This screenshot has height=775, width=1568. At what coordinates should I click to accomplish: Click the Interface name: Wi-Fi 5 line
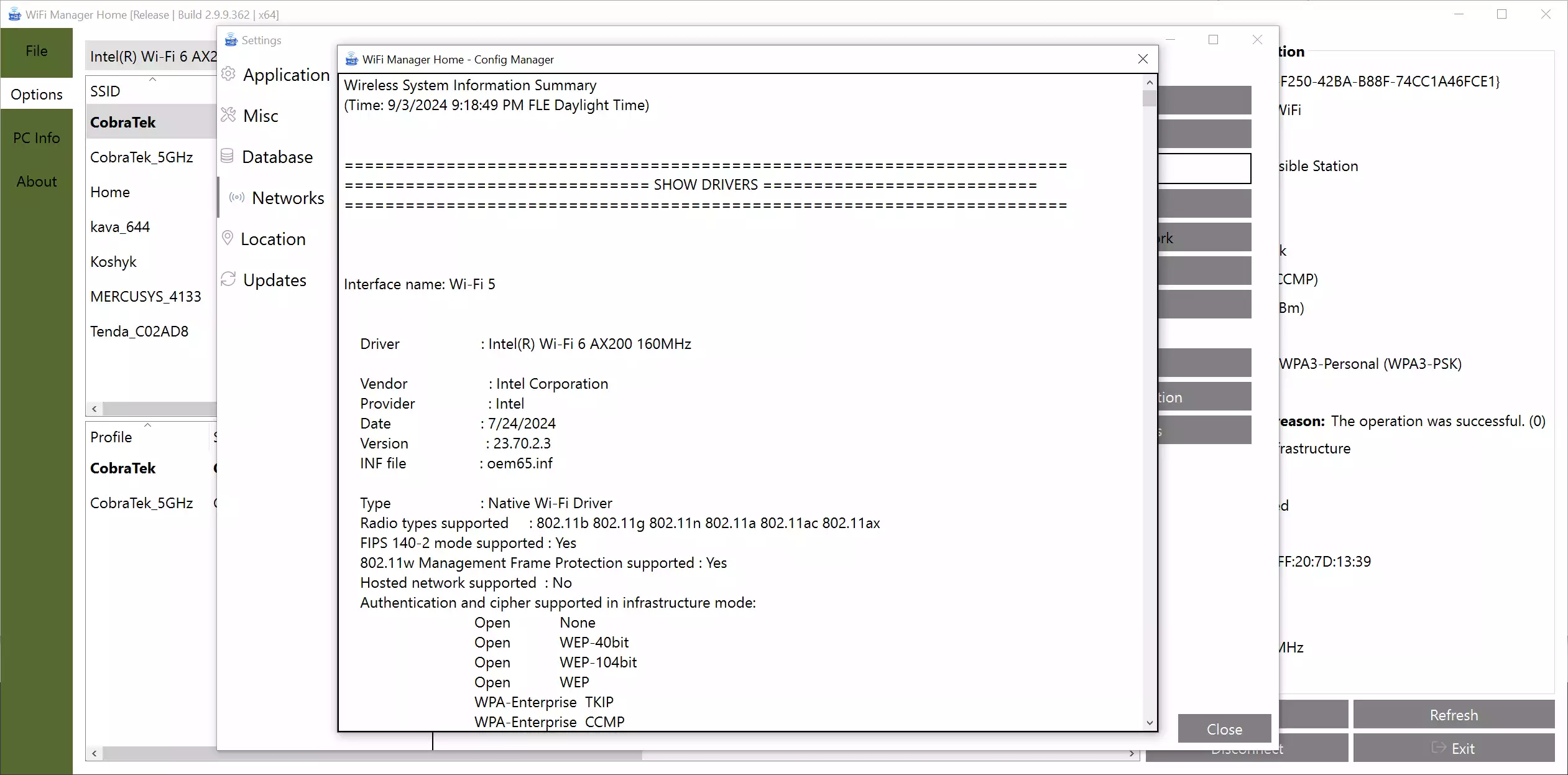pyautogui.click(x=420, y=284)
